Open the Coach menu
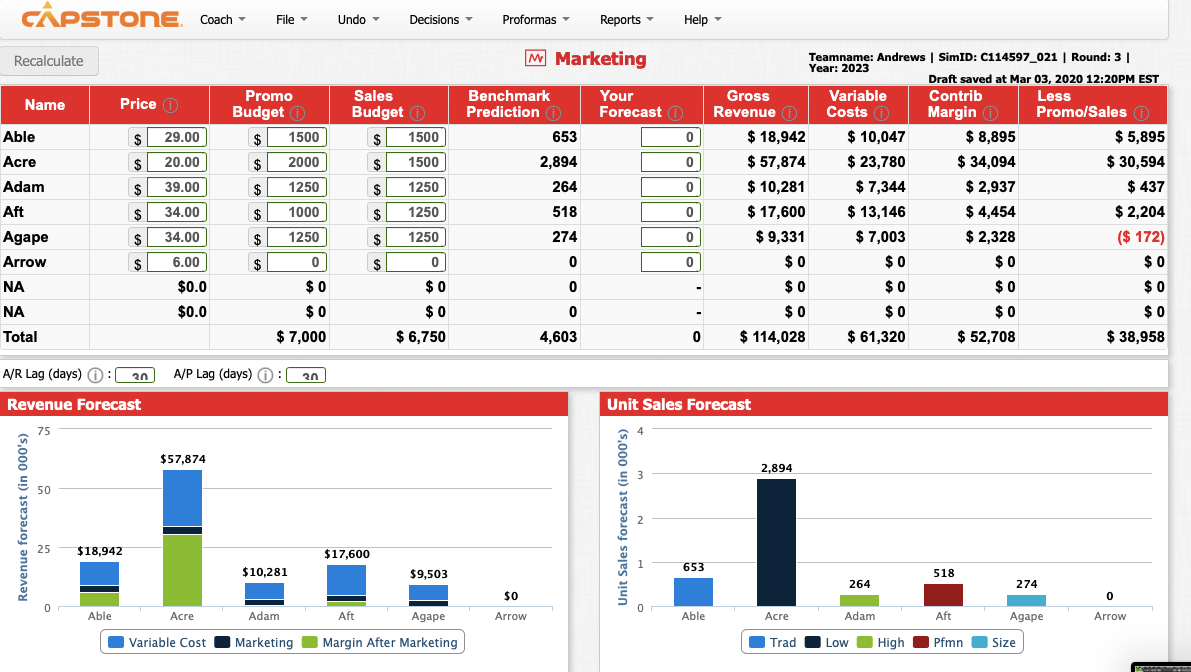The width and height of the screenshot is (1191, 672). (219, 19)
